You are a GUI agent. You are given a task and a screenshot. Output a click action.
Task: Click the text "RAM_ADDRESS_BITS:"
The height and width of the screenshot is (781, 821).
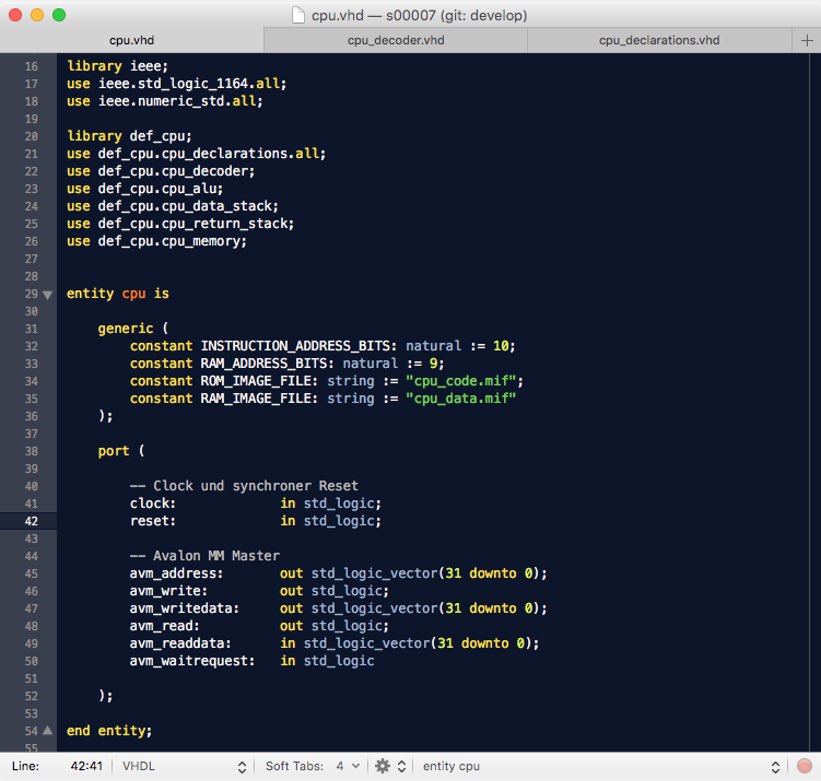(x=268, y=363)
